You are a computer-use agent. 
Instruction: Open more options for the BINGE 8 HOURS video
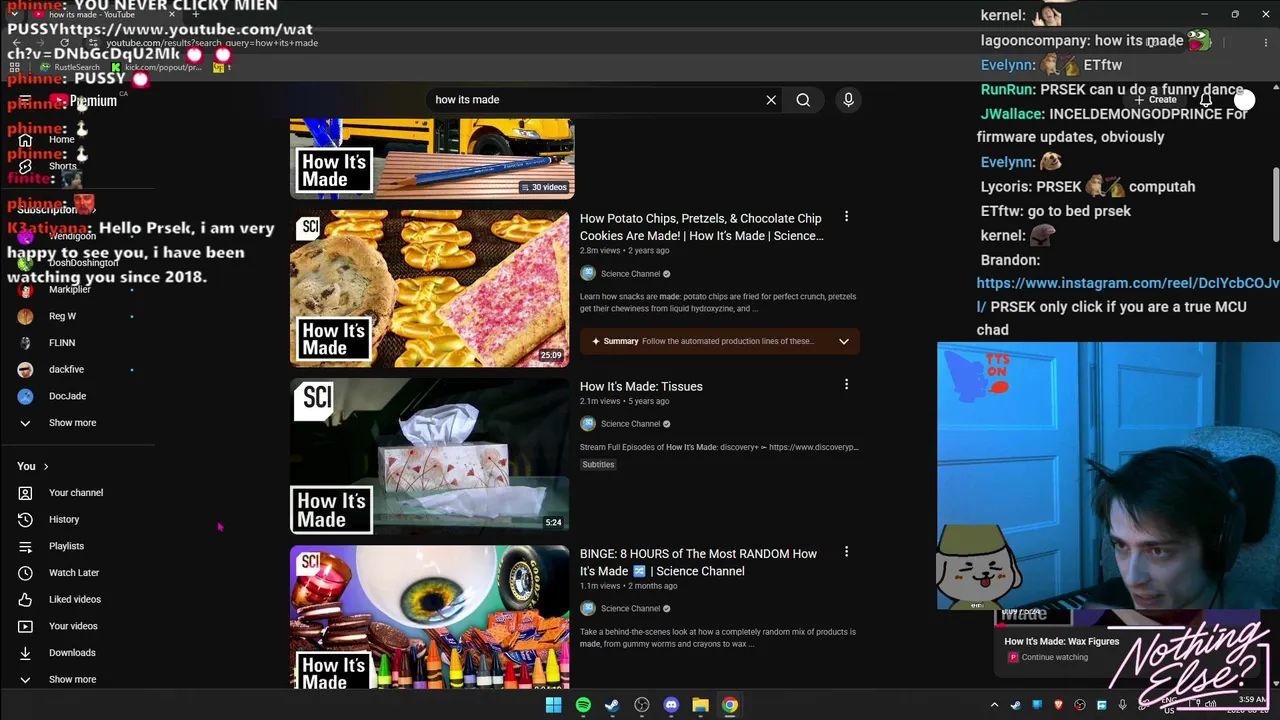846,552
